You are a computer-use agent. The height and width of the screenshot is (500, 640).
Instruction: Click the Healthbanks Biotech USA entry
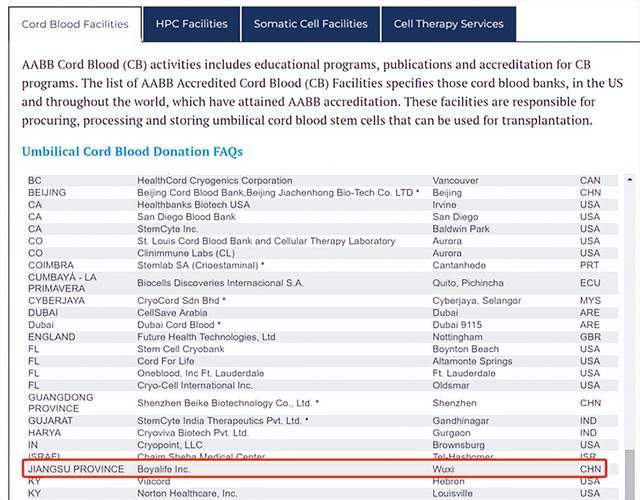(x=193, y=205)
